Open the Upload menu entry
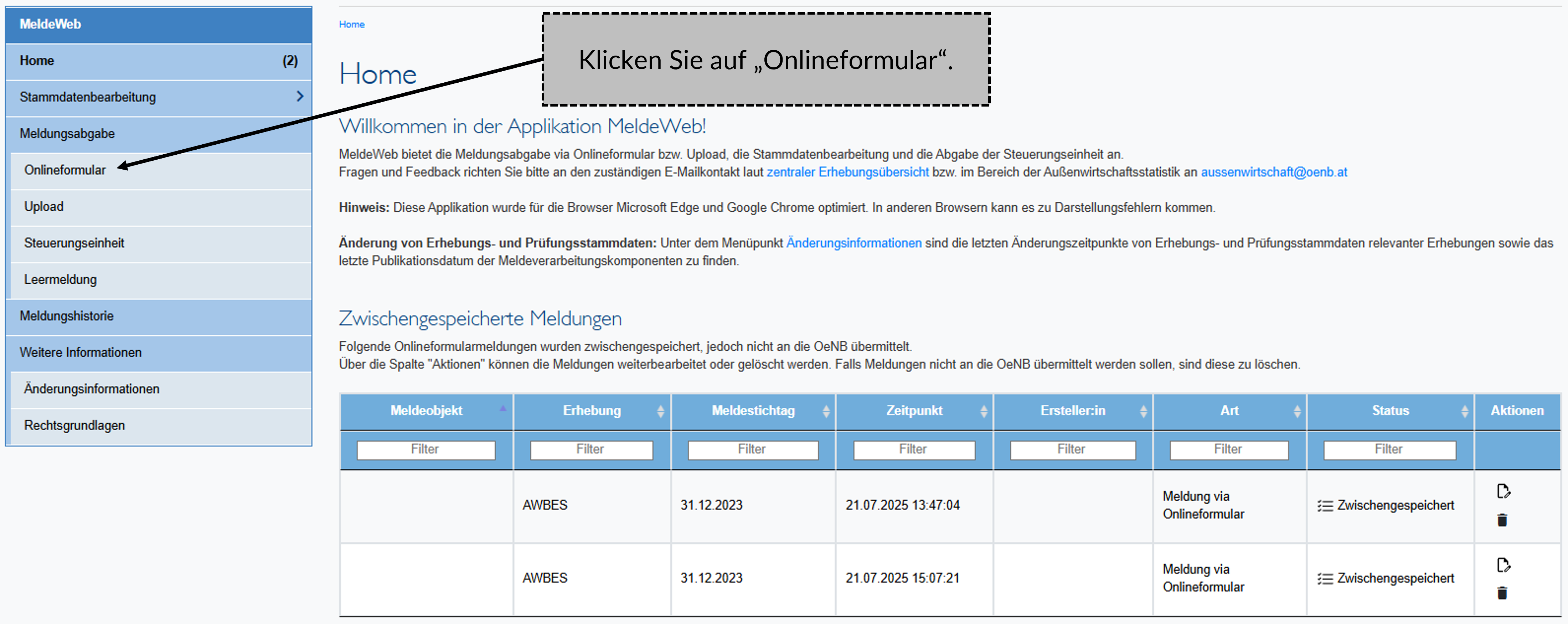 pyautogui.click(x=44, y=206)
